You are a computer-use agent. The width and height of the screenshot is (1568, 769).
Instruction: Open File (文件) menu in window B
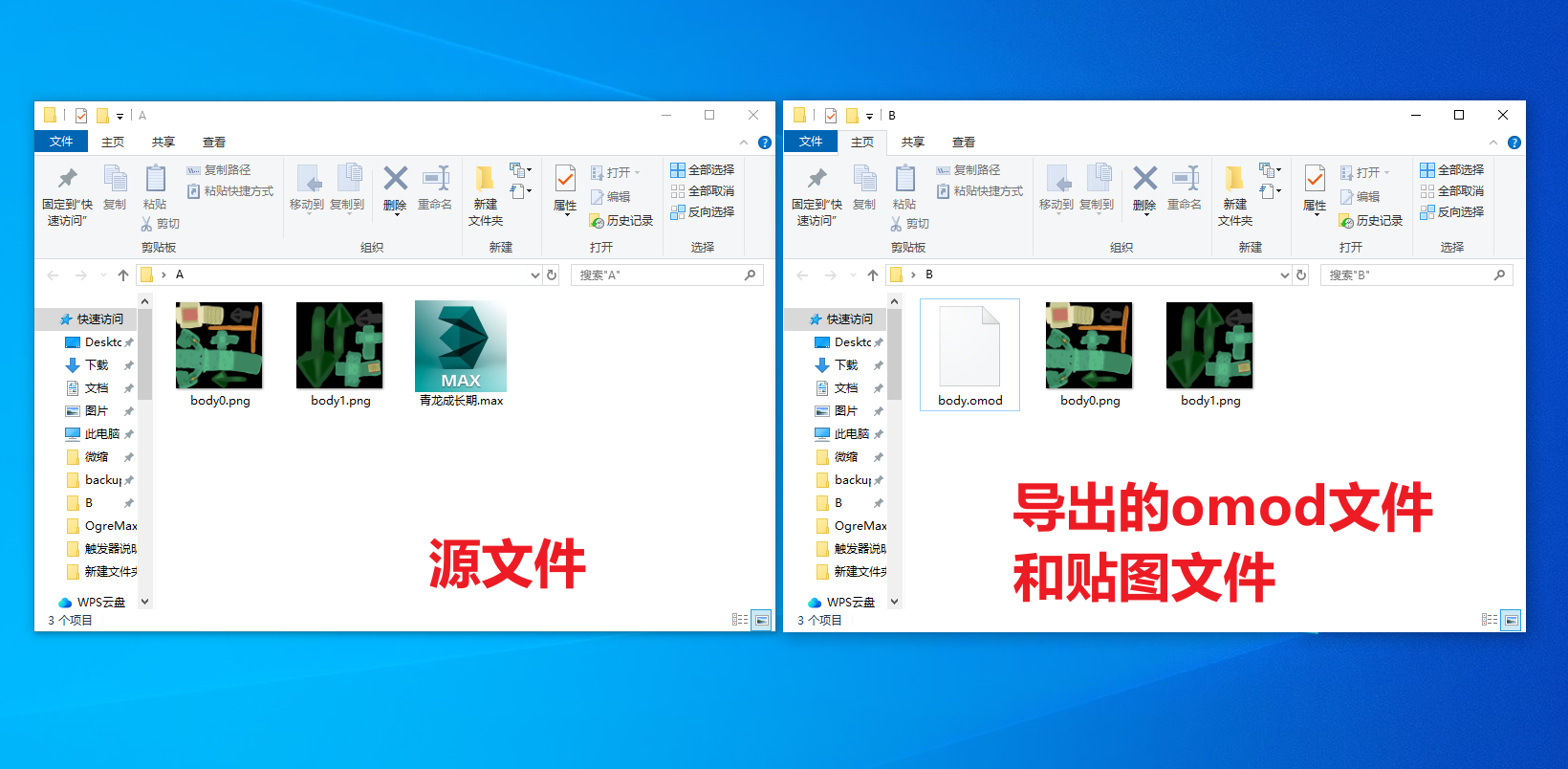(x=811, y=142)
